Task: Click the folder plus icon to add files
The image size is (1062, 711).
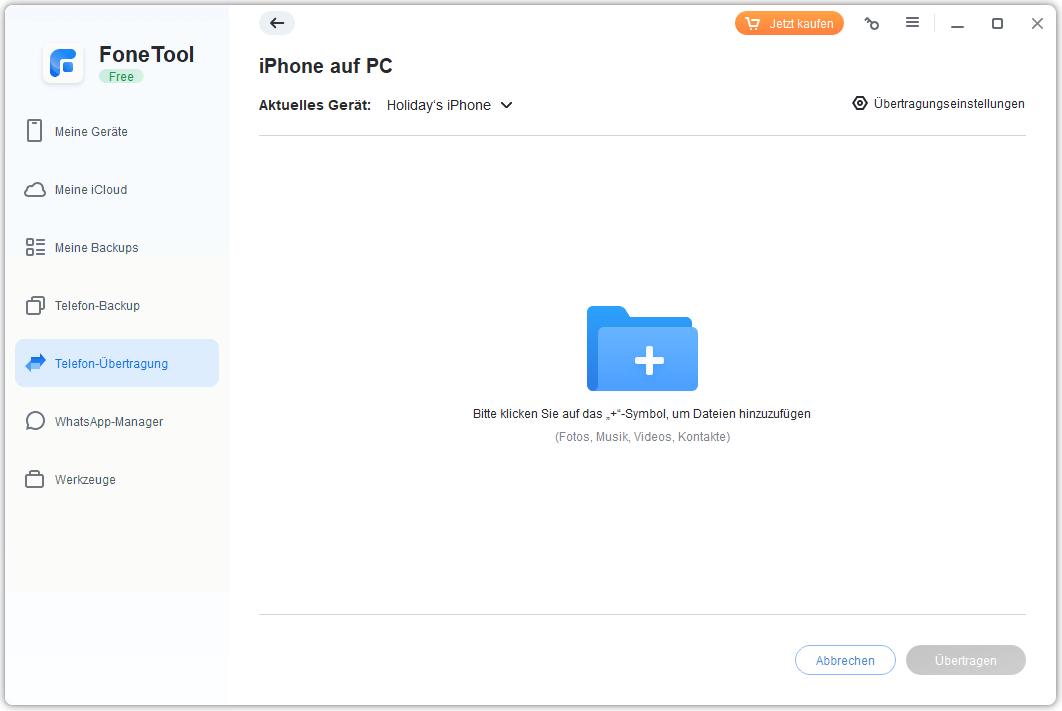Action: coord(642,349)
